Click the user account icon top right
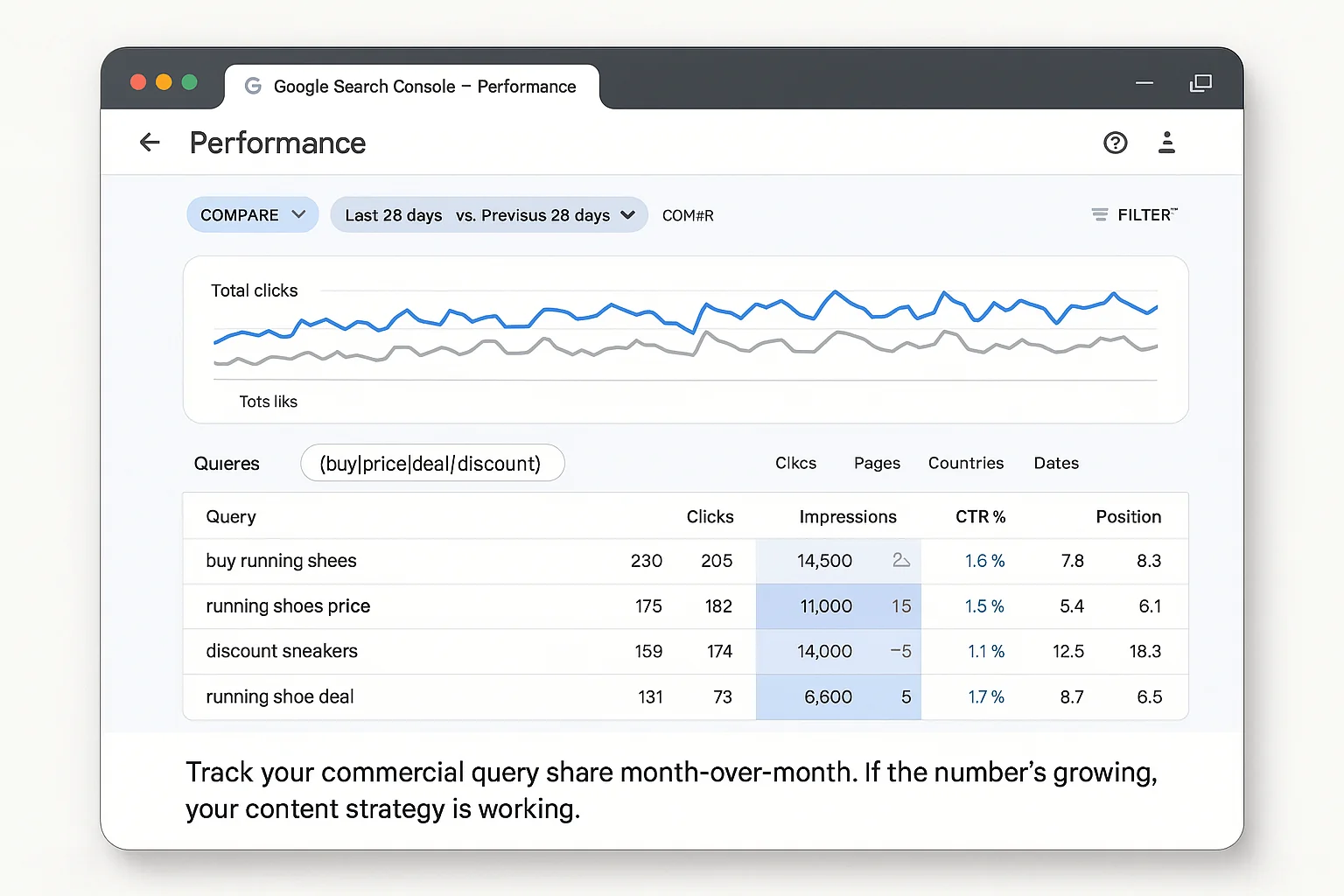This screenshot has width=1344, height=896. pos(1166,142)
